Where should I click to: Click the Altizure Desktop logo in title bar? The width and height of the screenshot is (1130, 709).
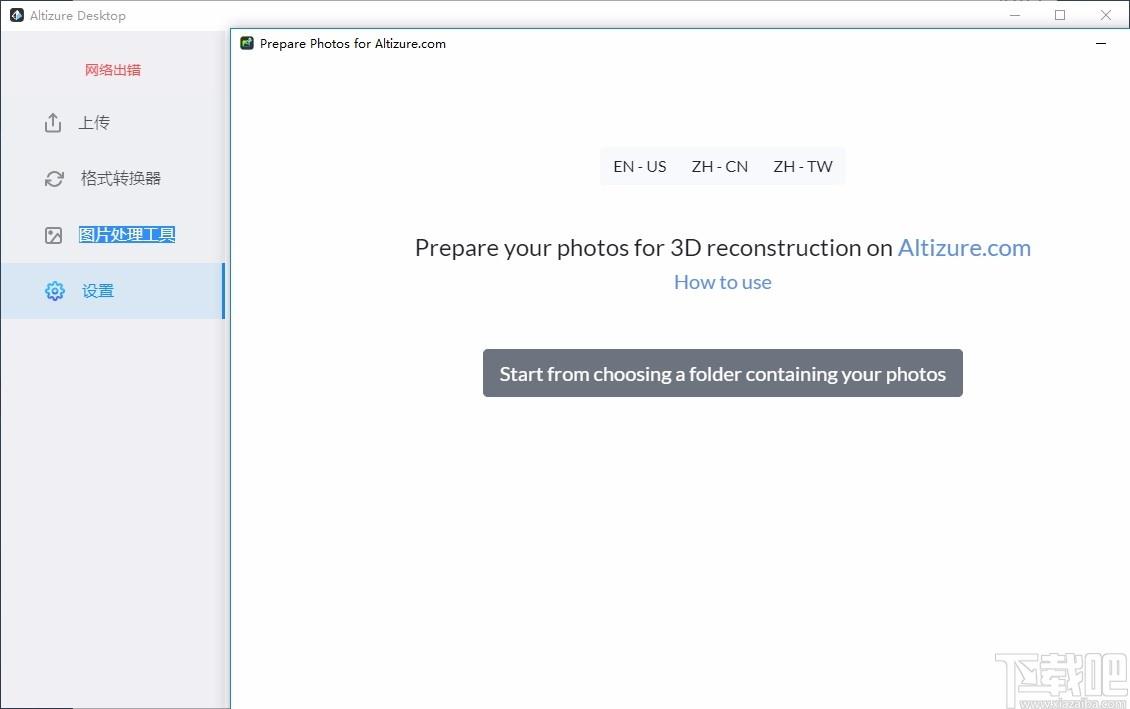pos(17,15)
